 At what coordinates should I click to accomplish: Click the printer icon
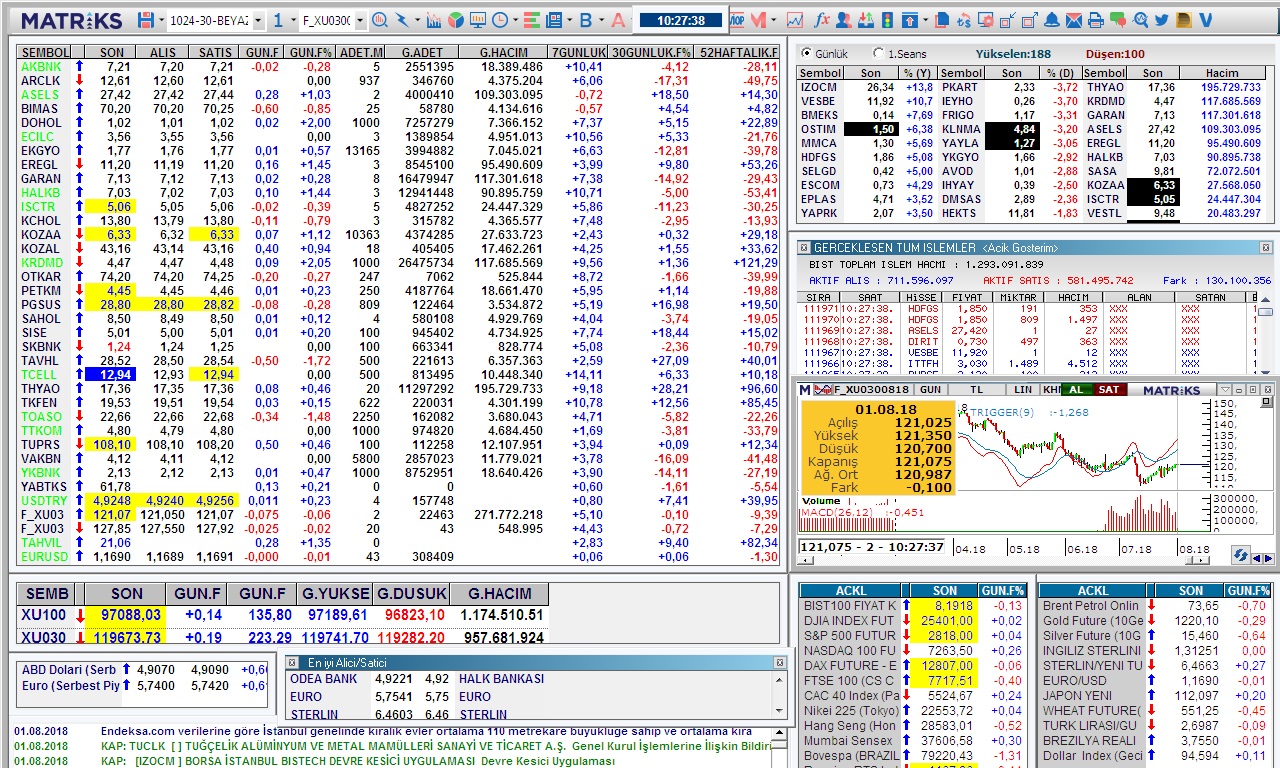tap(1096, 20)
